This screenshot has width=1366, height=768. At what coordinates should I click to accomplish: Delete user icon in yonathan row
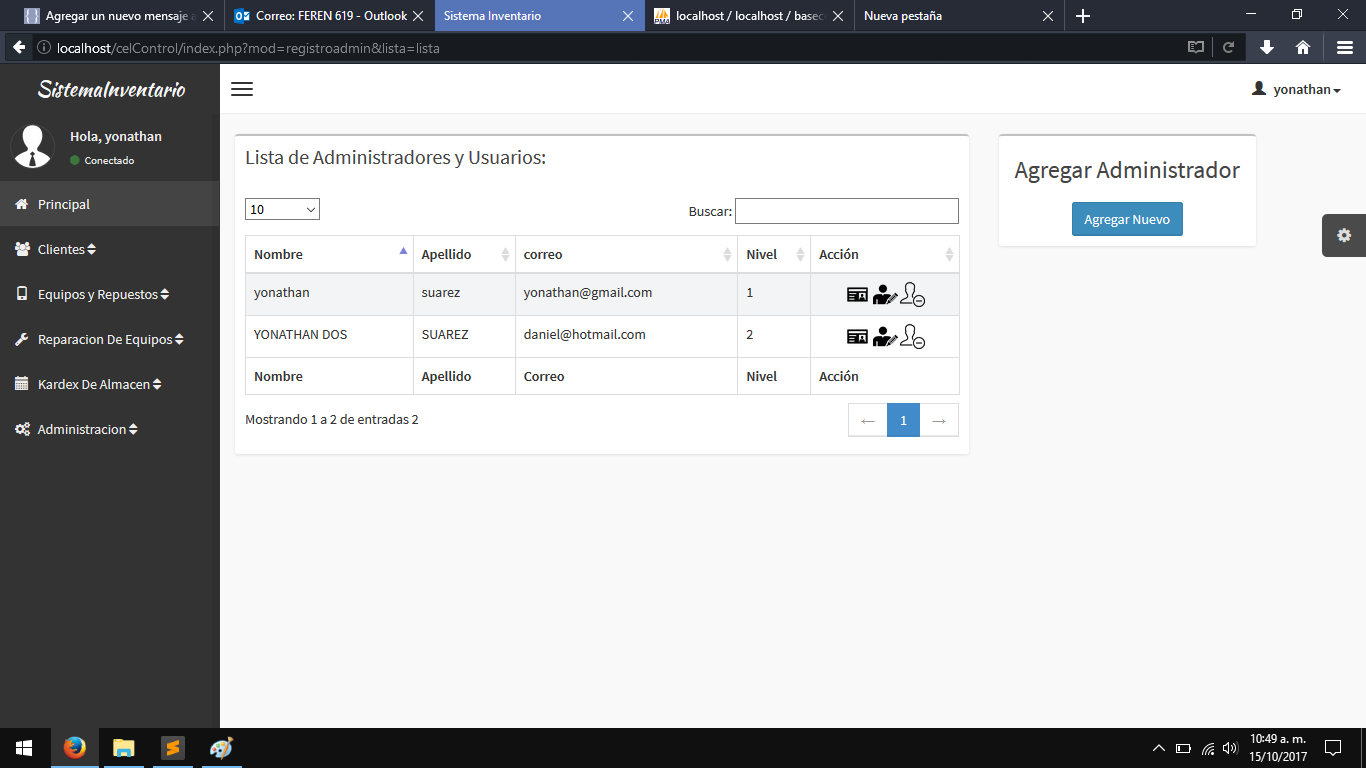(x=912, y=295)
